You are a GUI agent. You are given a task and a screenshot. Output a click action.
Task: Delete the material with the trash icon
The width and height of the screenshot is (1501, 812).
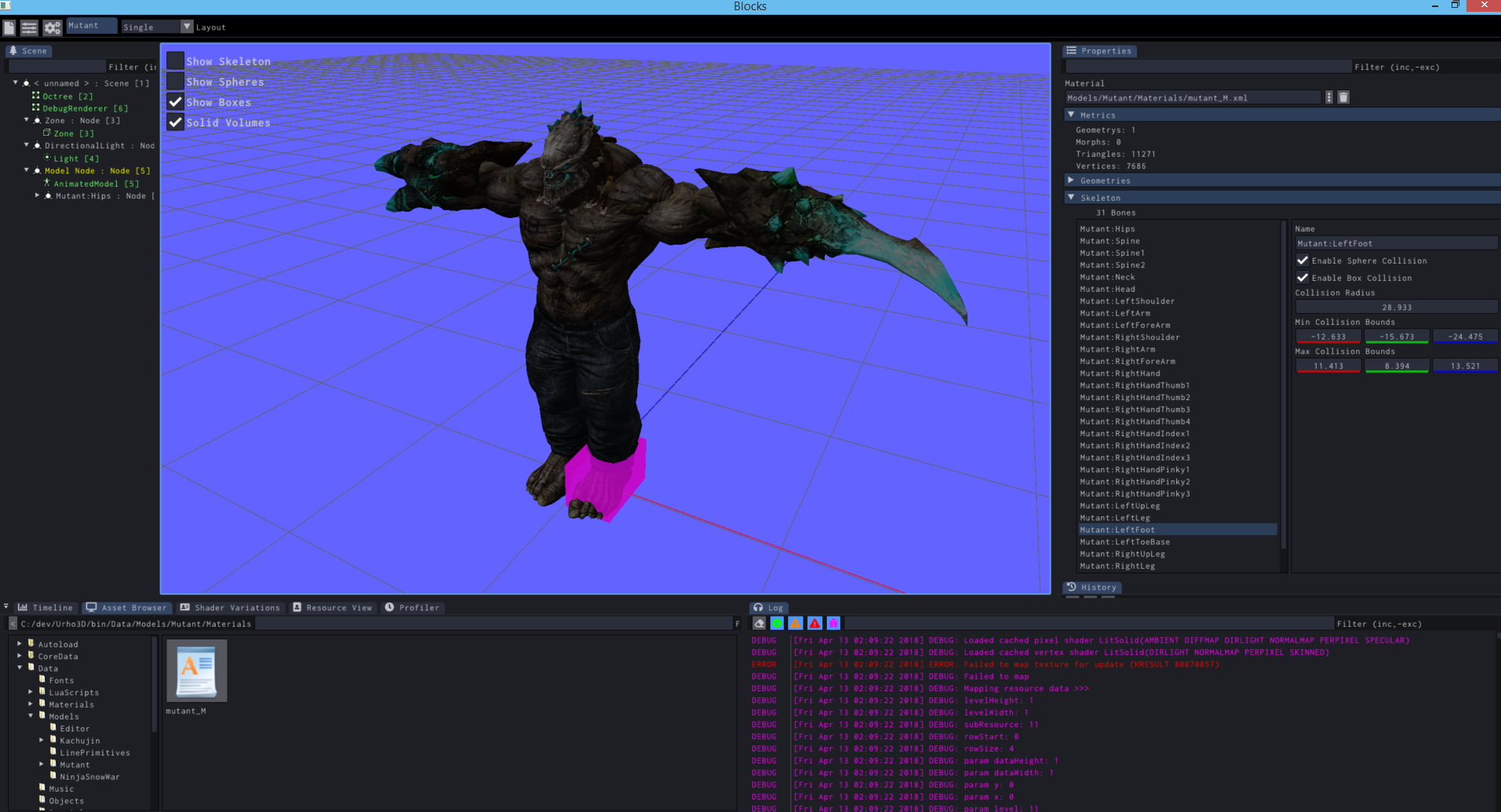click(1343, 97)
